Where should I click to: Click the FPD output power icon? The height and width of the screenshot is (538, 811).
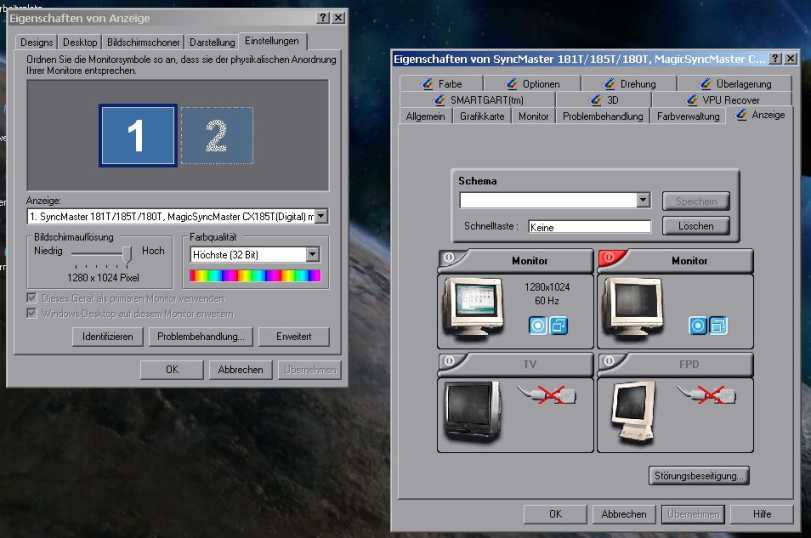click(x=608, y=363)
